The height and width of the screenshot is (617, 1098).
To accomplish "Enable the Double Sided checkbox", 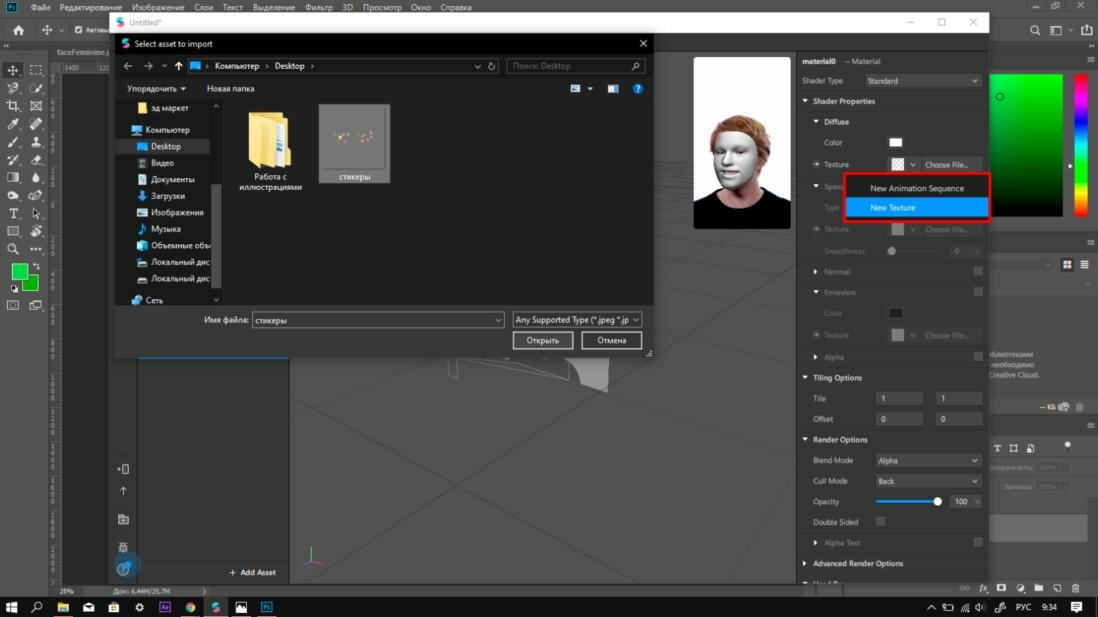I will (x=880, y=522).
